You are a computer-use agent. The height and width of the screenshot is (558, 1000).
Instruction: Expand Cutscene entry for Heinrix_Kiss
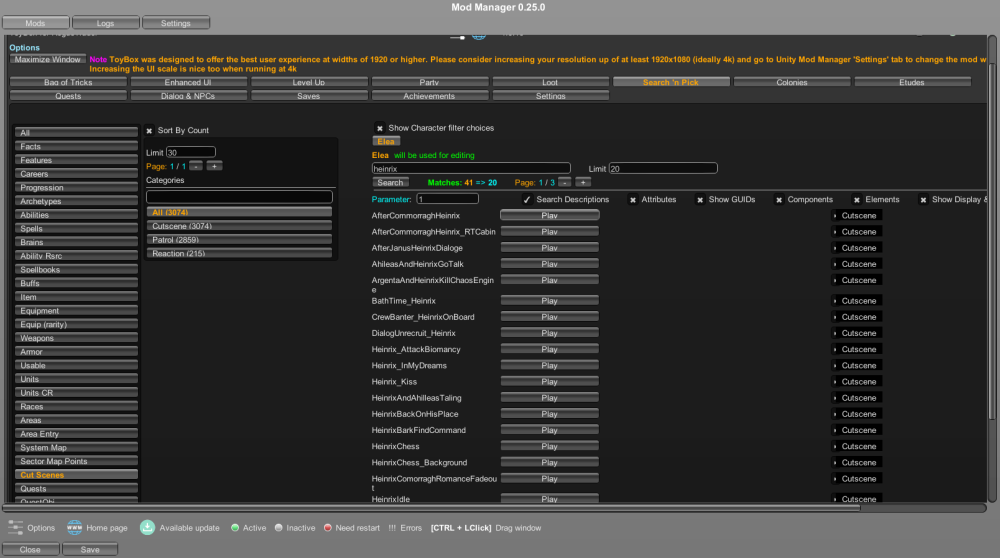coord(835,382)
